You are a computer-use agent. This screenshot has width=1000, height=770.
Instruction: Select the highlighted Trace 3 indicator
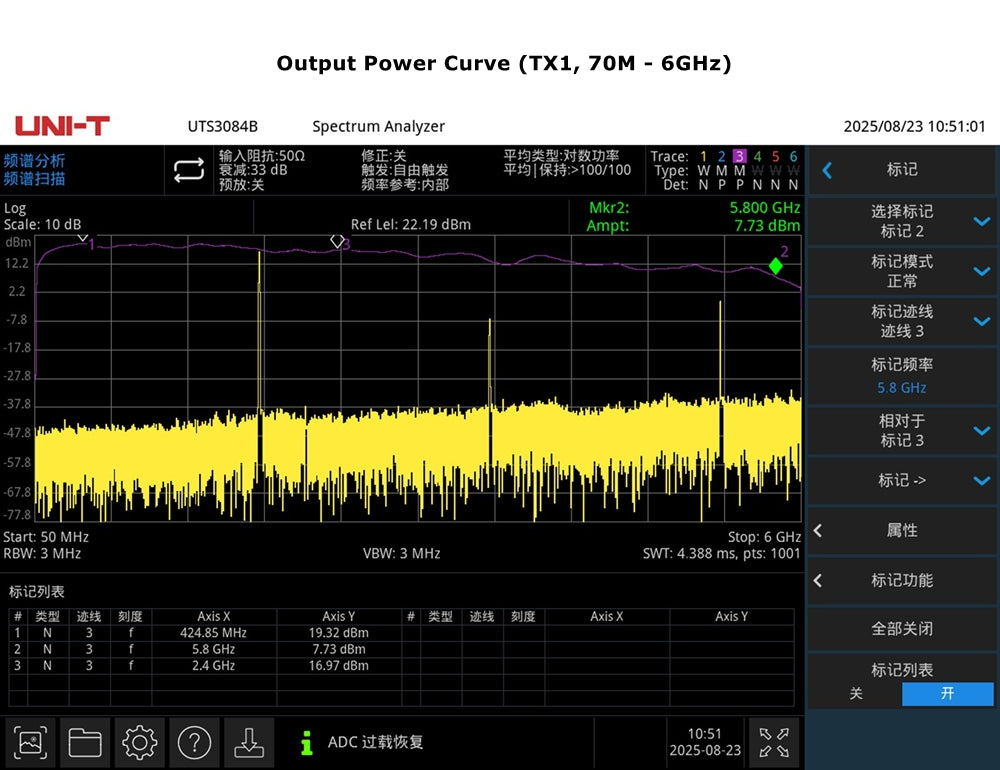[739, 156]
